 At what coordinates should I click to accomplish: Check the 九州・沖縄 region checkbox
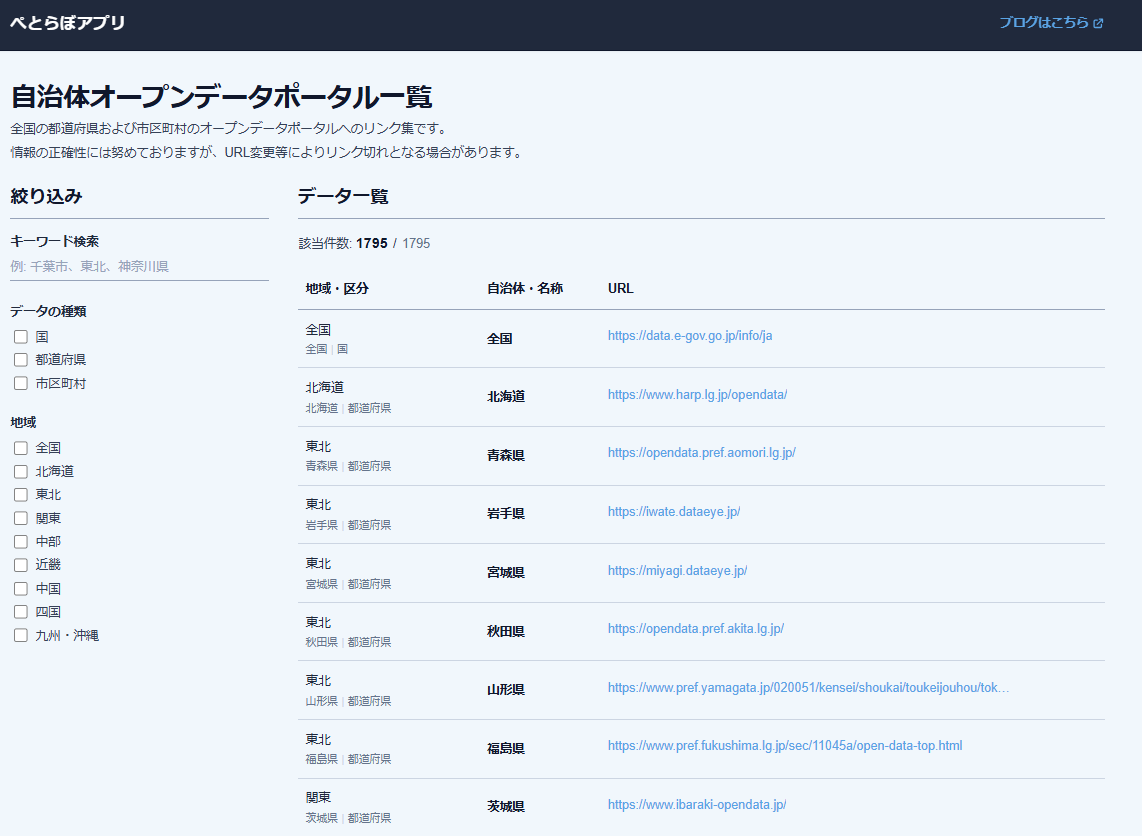point(21,635)
